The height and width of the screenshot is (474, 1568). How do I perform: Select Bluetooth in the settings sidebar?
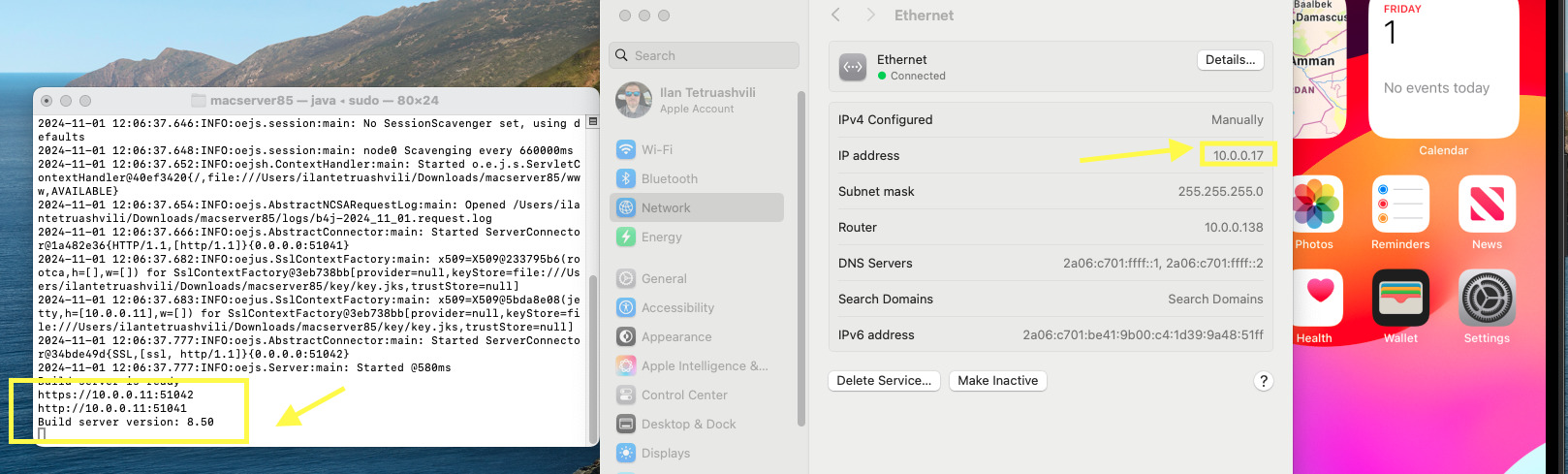pyautogui.click(x=697, y=178)
